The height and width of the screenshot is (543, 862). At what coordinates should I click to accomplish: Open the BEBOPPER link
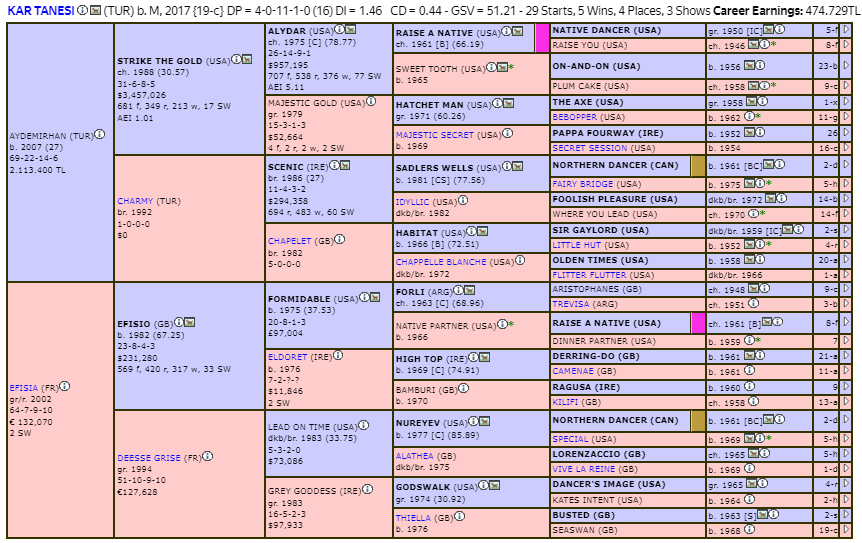pos(574,117)
